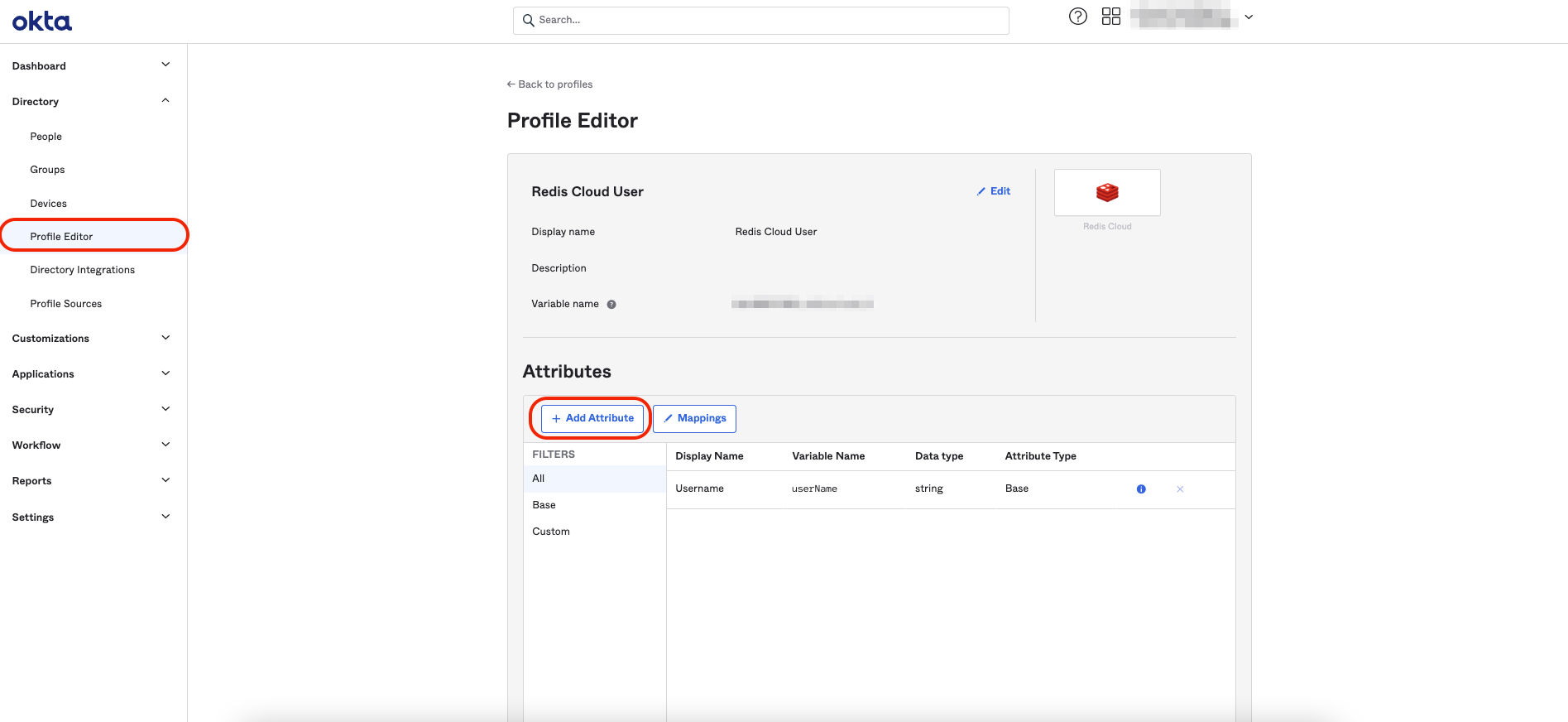Screen dimensions: 1568x722
Task: Expand the Security sidebar section
Action: click(165, 409)
